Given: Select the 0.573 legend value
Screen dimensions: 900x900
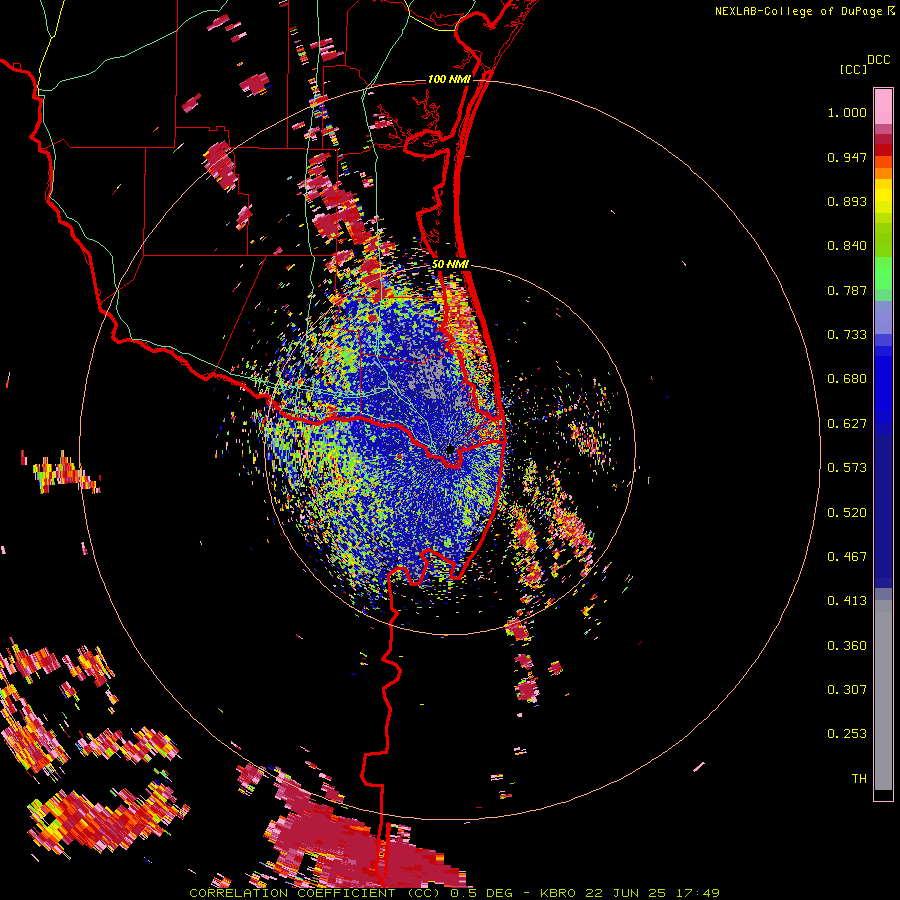Looking at the screenshot, I should tap(847, 468).
